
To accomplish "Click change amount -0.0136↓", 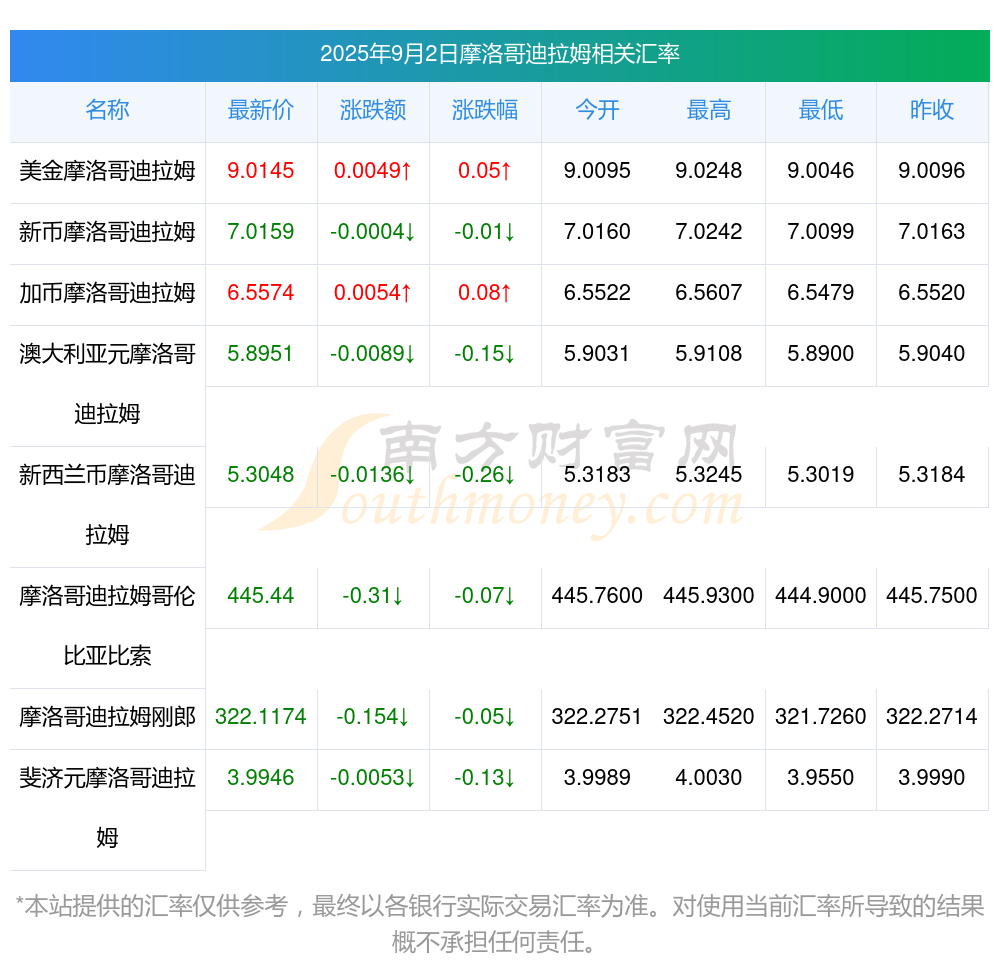I will coord(373,474).
